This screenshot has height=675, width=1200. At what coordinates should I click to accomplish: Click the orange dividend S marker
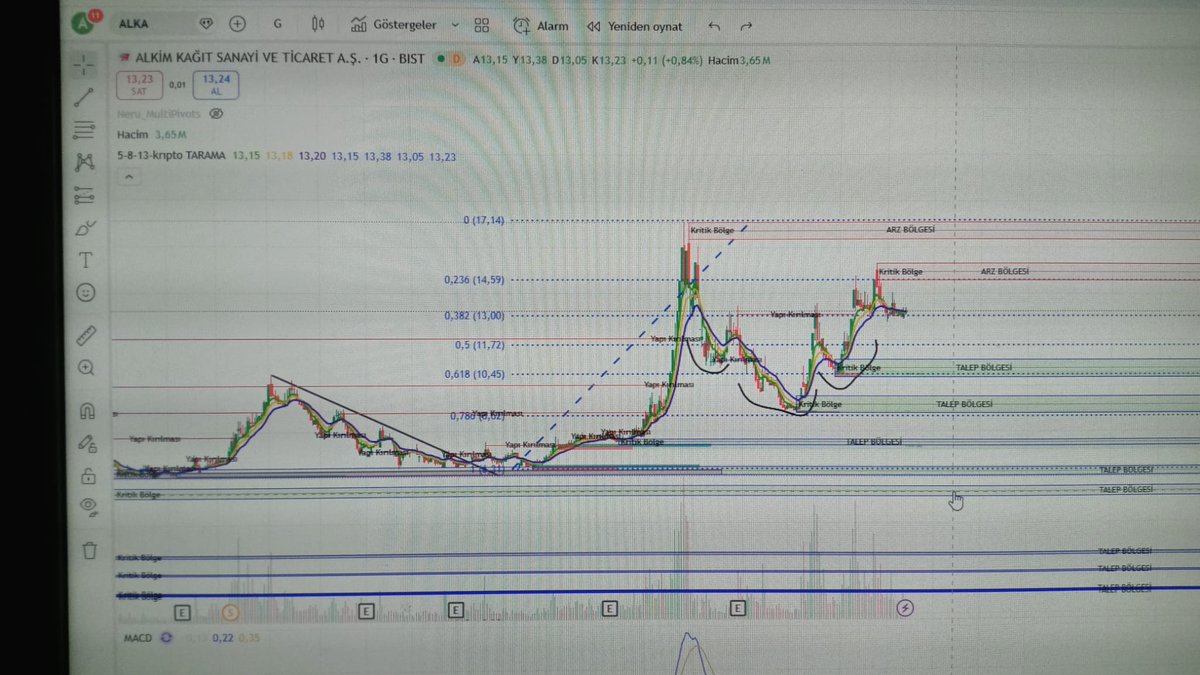point(232,611)
